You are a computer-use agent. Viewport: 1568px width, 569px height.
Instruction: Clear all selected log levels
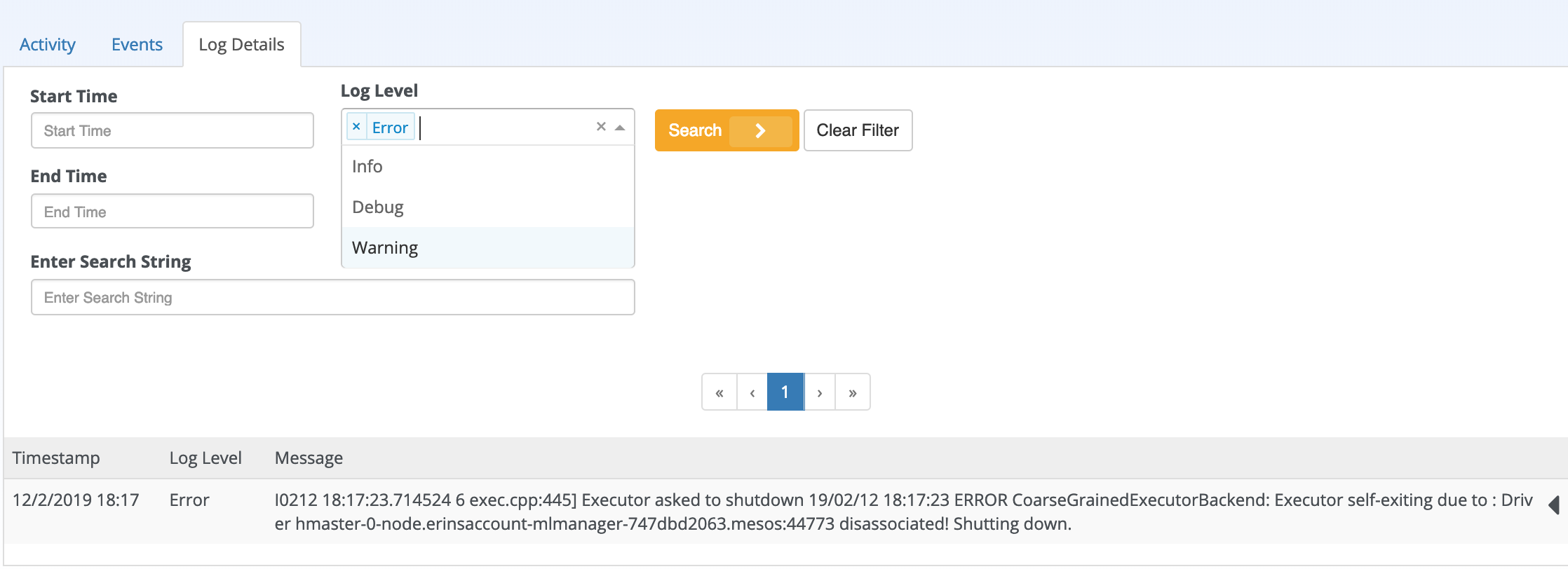pyautogui.click(x=601, y=127)
